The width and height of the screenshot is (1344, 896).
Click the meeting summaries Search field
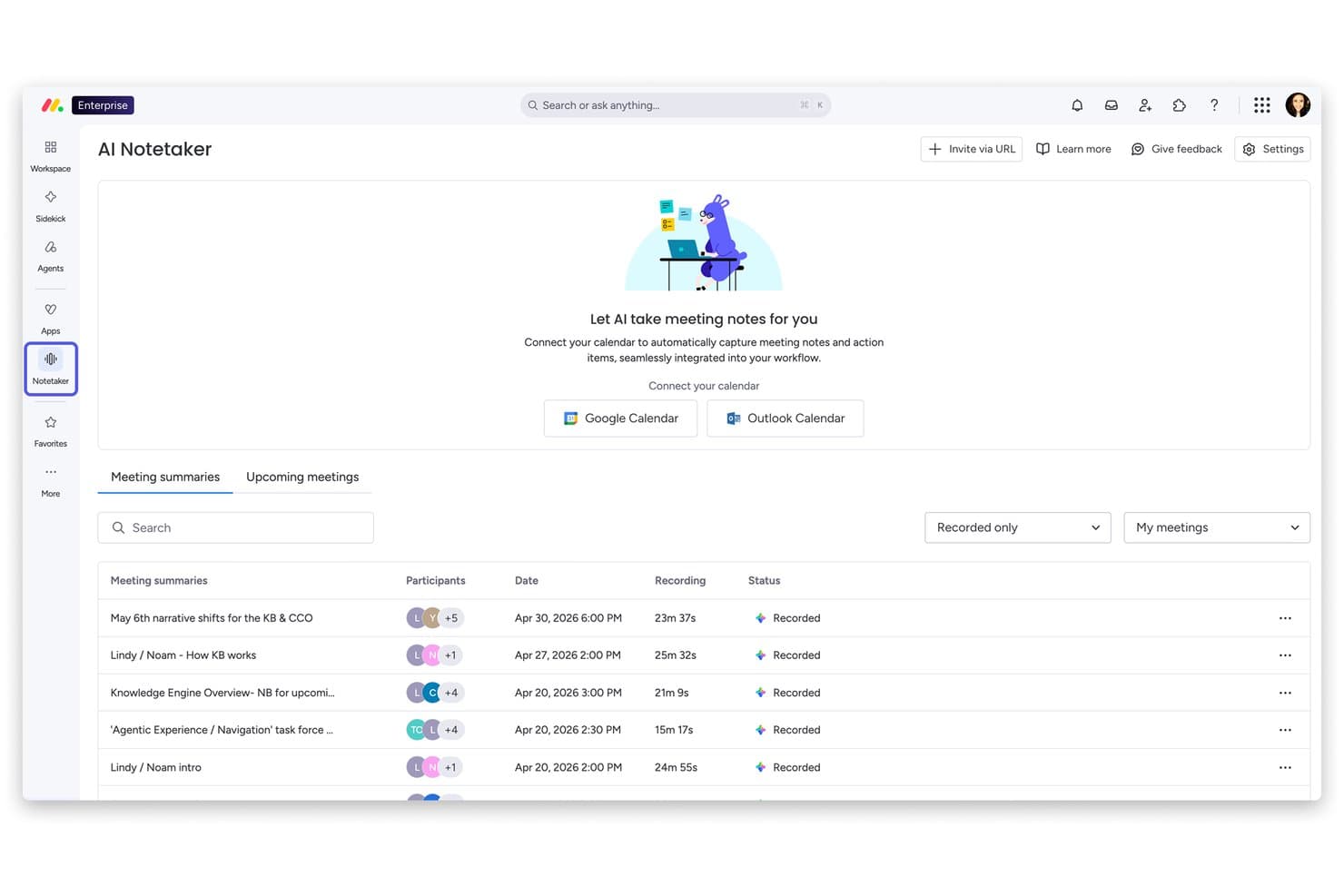coord(236,527)
